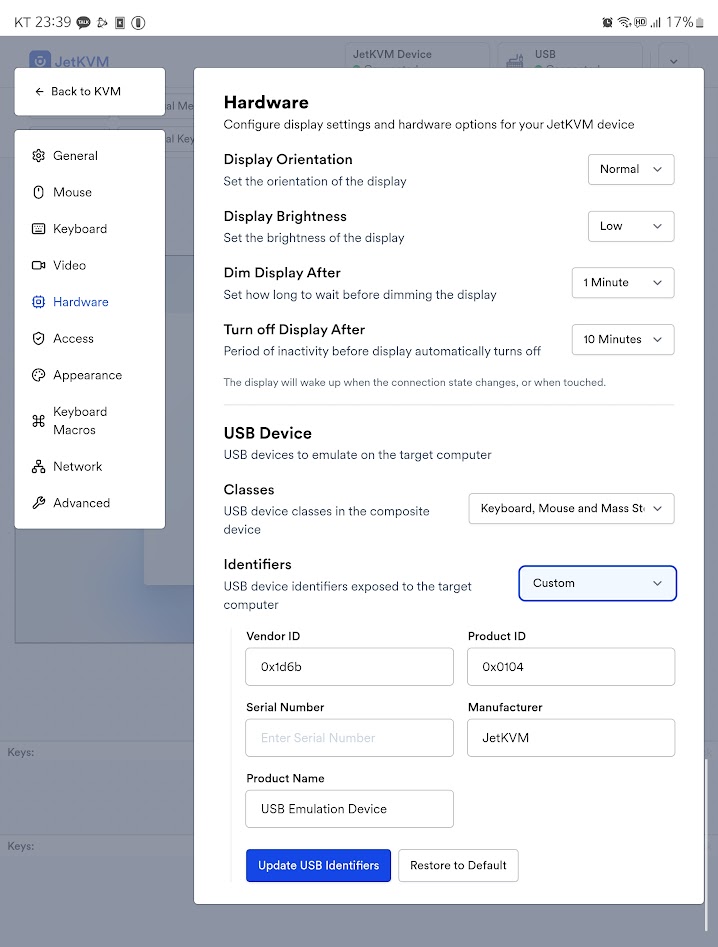Click Restore to Default button
The width and height of the screenshot is (718, 947).
458,865
